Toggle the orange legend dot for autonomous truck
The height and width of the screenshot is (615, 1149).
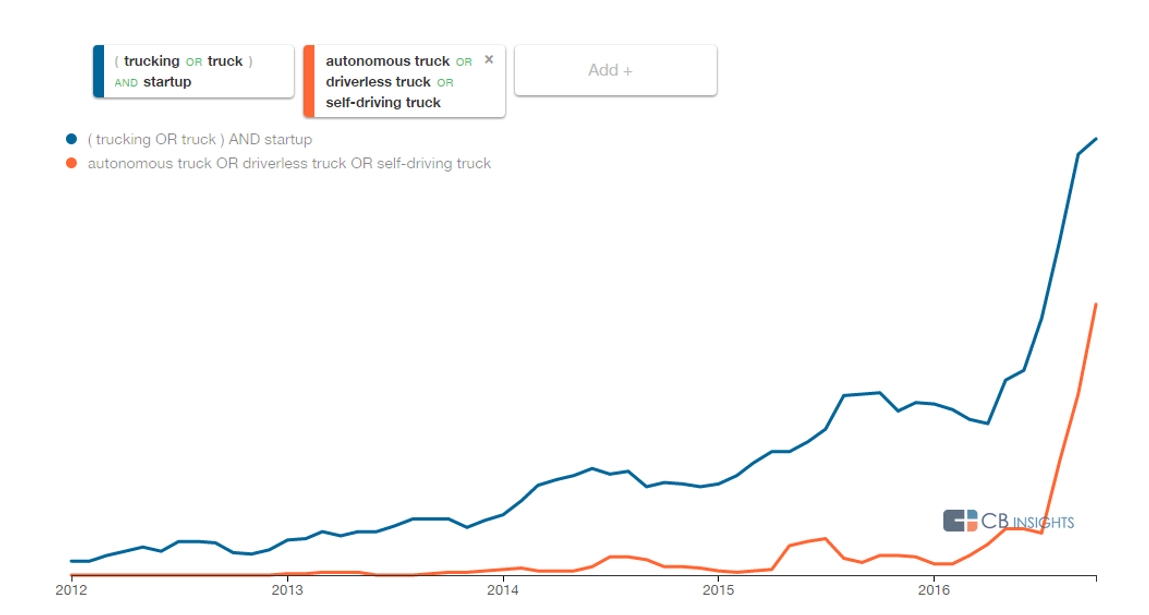point(72,163)
